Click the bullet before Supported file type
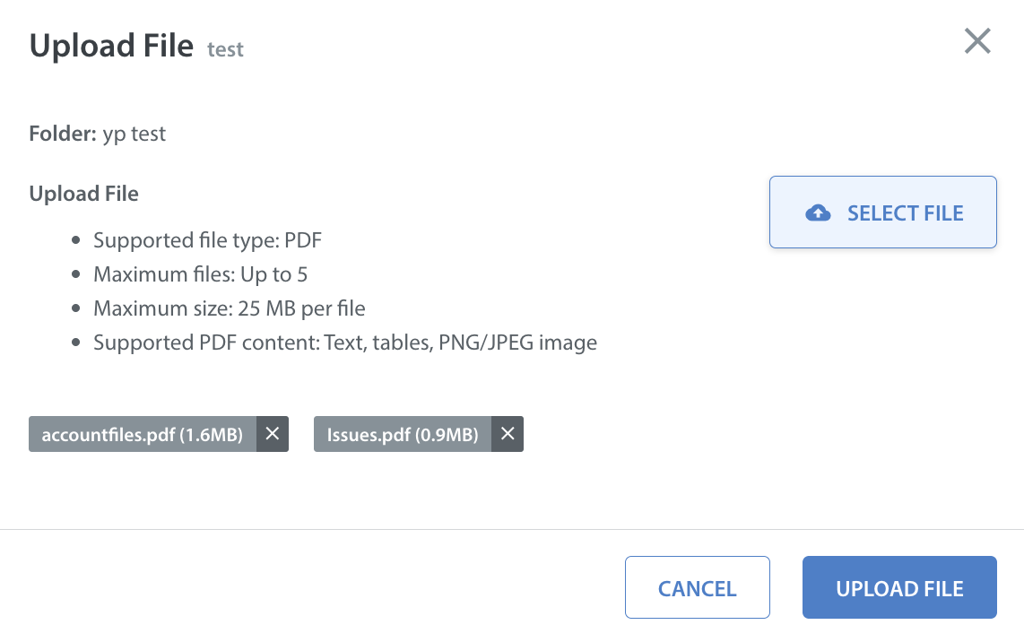This screenshot has height=642, width=1024. pyautogui.click(x=76, y=241)
